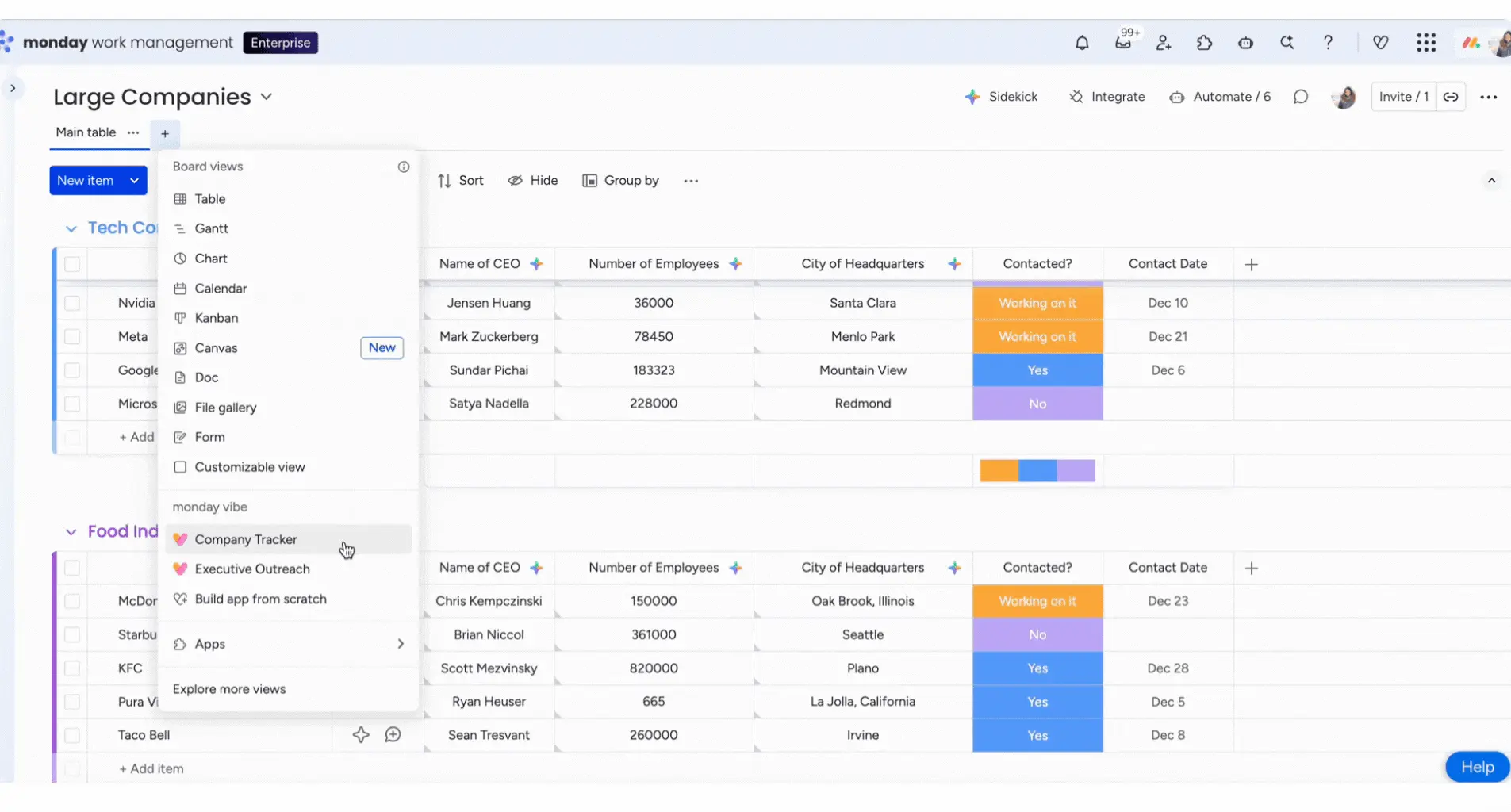
Task: Open the apps marketplace puzzle icon
Action: 1204,43
